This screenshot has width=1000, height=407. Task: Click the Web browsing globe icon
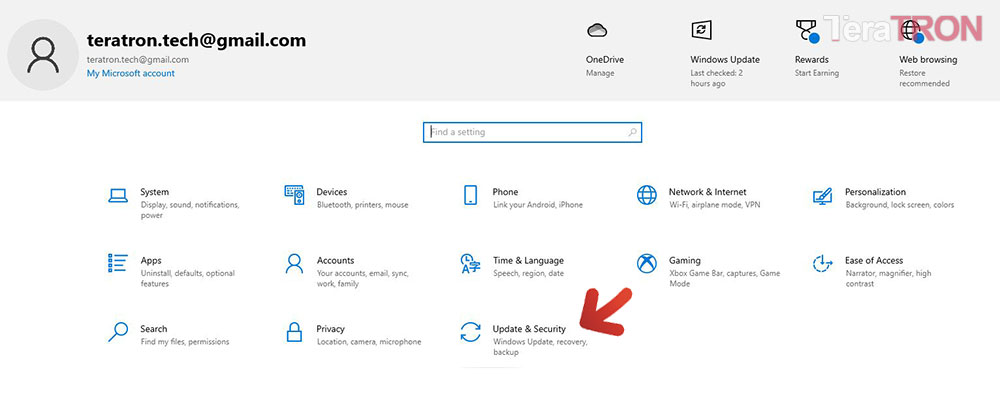pyautogui.click(x=911, y=31)
